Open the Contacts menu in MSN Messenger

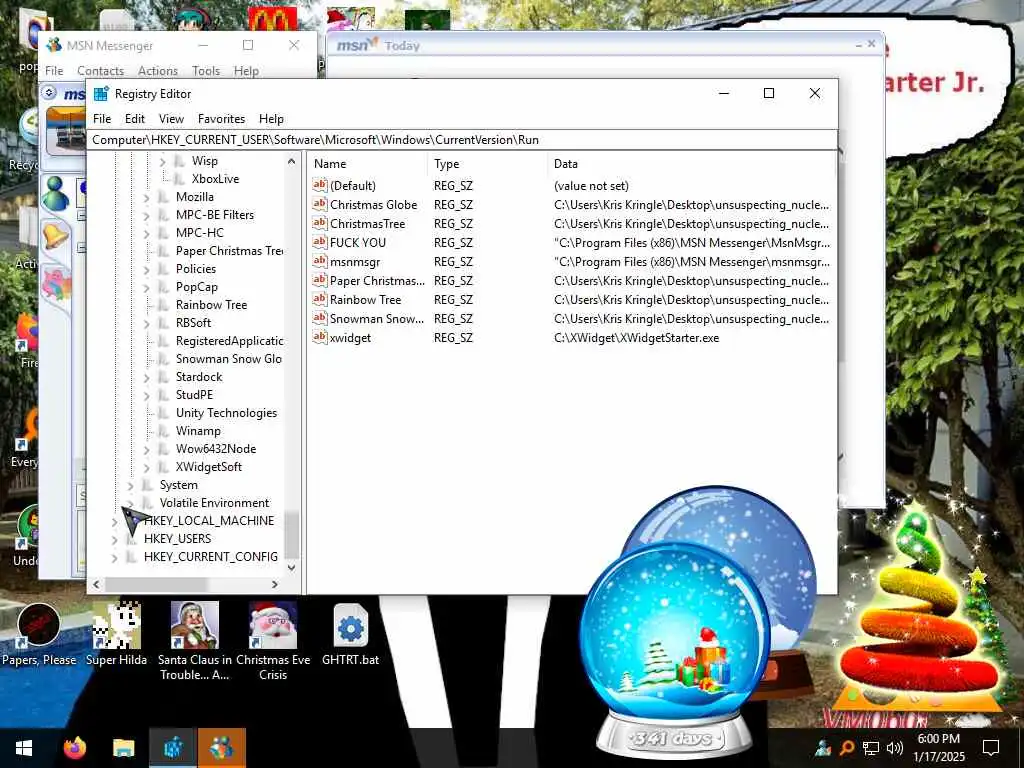101,71
